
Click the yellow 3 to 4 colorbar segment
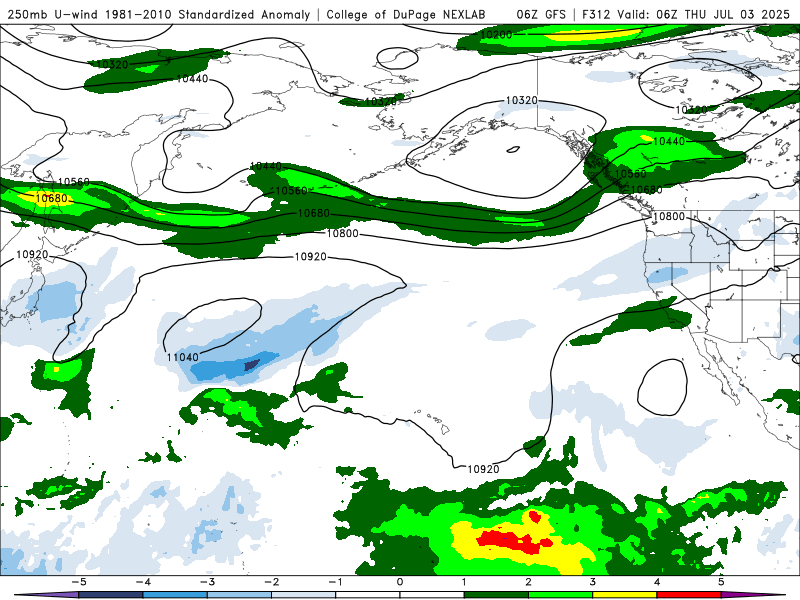pos(624,595)
